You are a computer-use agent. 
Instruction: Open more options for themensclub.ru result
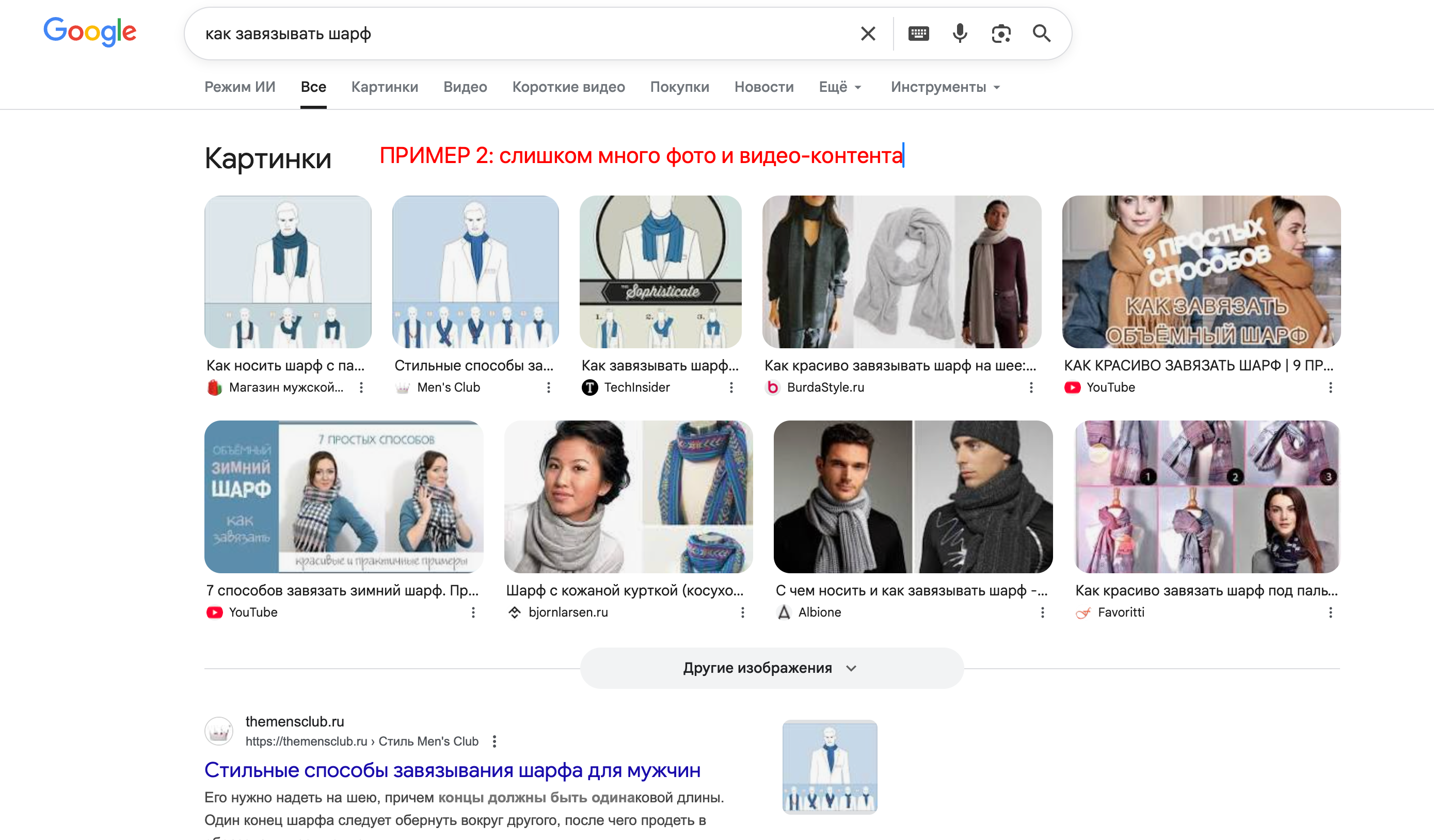pyautogui.click(x=494, y=741)
